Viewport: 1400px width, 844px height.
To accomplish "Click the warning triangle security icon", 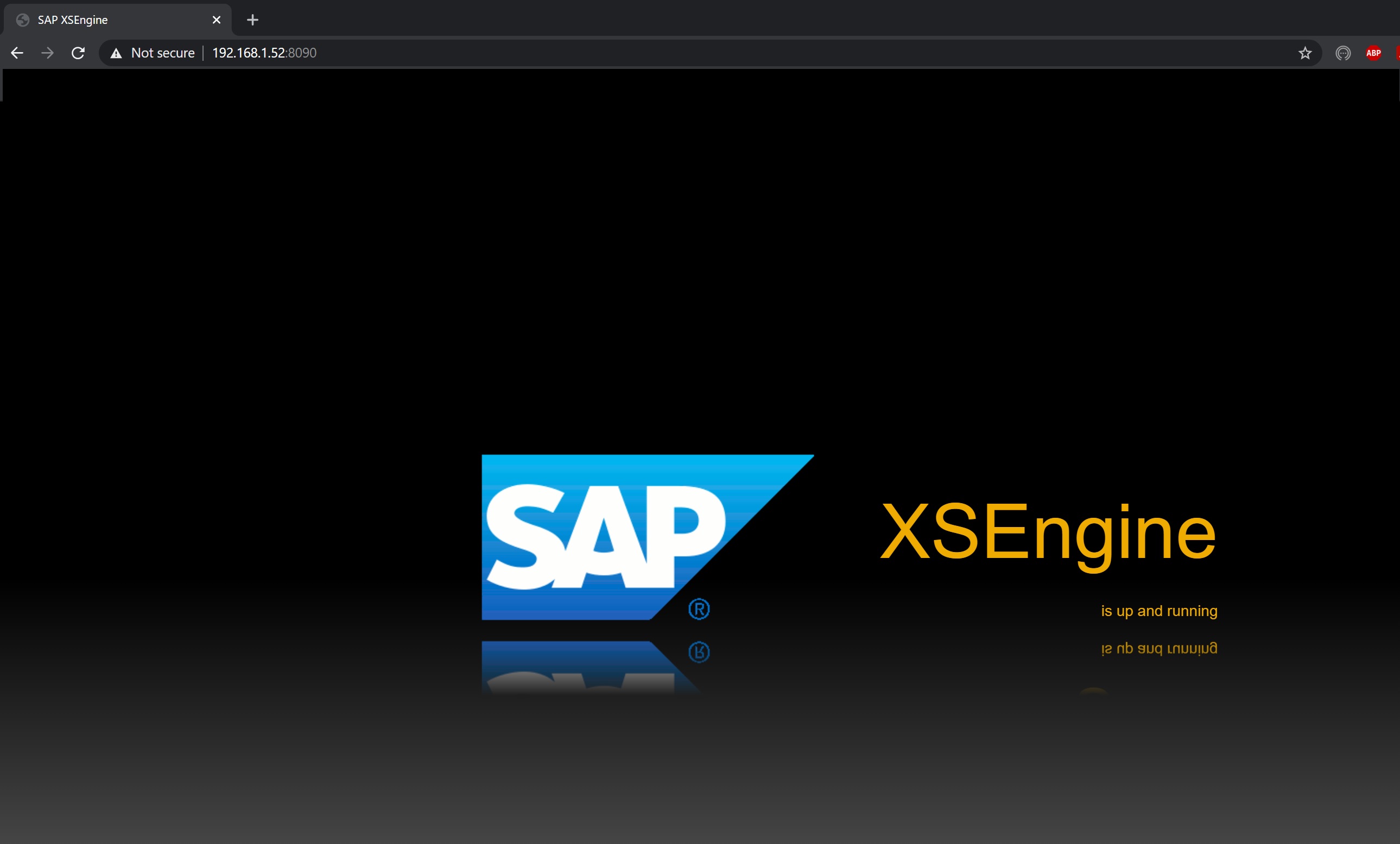I will (x=116, y=53).
